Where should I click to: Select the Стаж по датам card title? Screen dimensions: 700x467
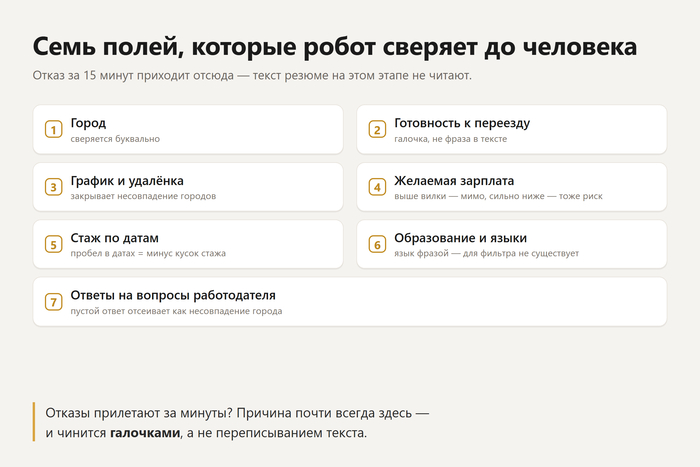point(114,238)
